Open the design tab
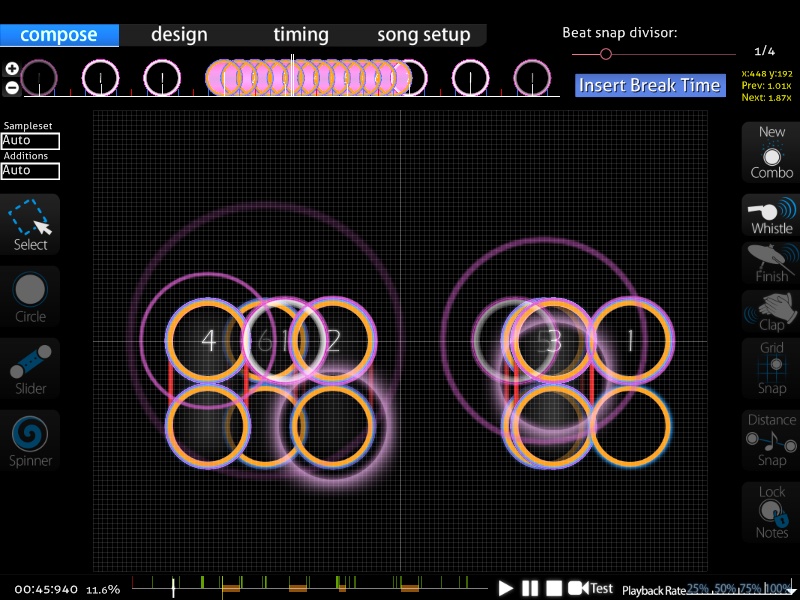Viewport: 800px width, 600px height. click(179, 35)
